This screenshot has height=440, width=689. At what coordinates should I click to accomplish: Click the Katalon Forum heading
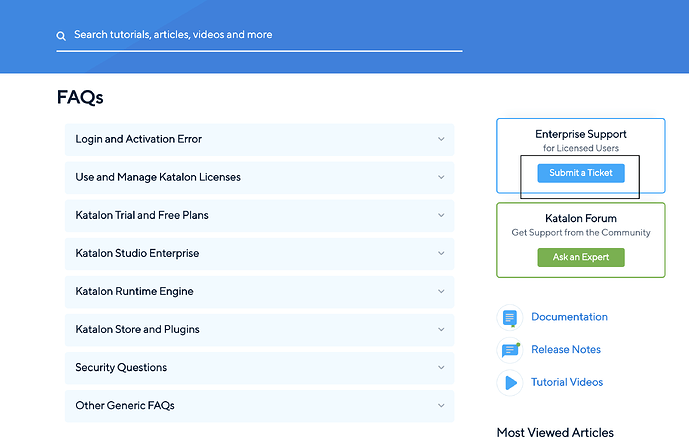pos(581,218)
